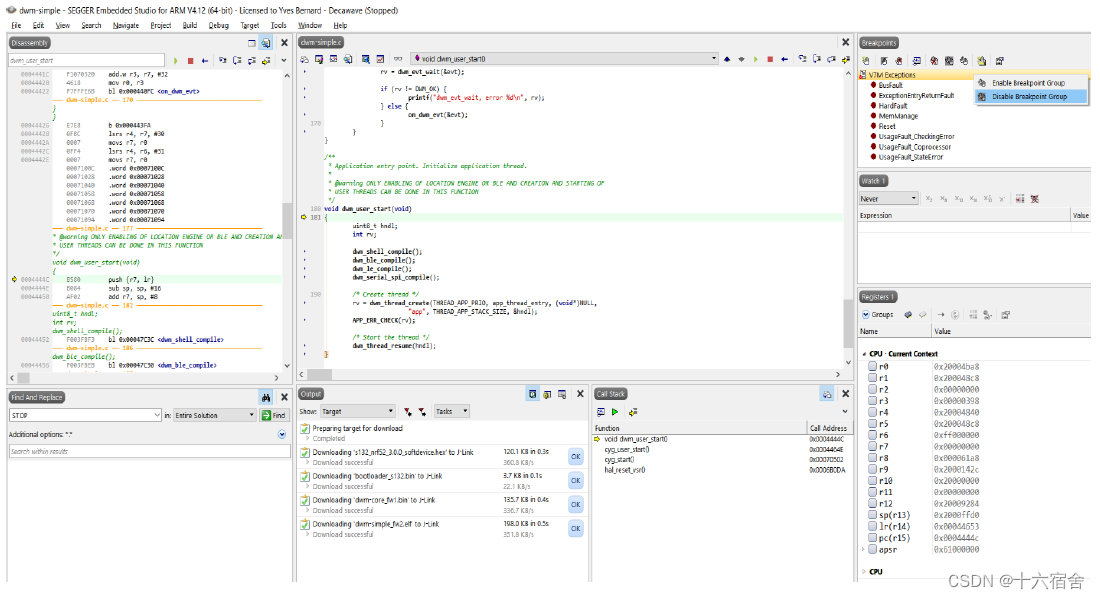Click the yellow folder breakpoint group icon
Viewport: 1100px width, 599px height.
coord(981,61)
